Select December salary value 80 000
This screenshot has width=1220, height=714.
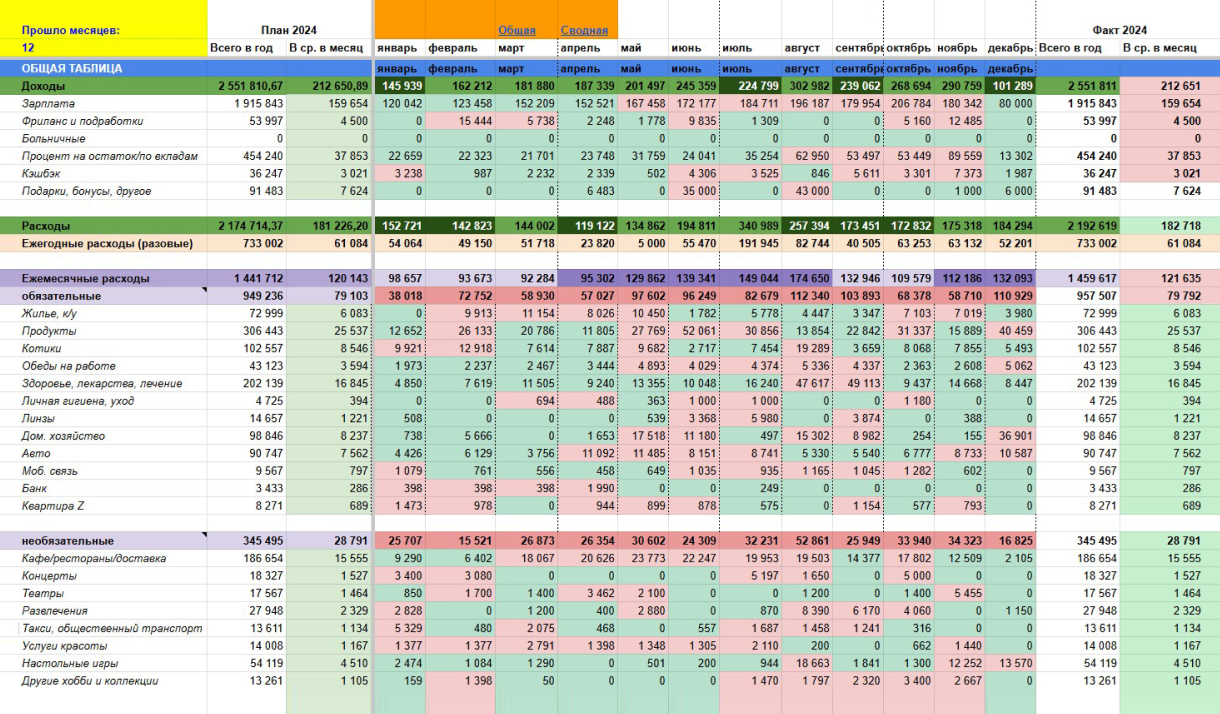click(1014, 103)
